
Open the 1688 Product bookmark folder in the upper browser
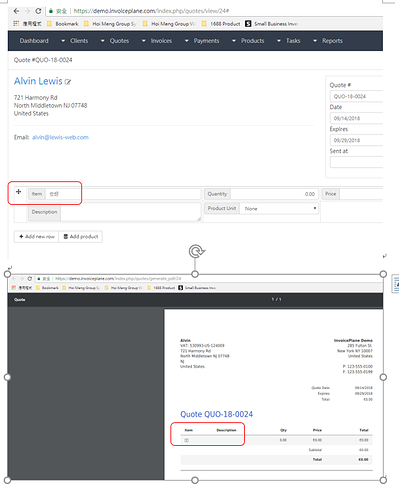click(221, 24)
